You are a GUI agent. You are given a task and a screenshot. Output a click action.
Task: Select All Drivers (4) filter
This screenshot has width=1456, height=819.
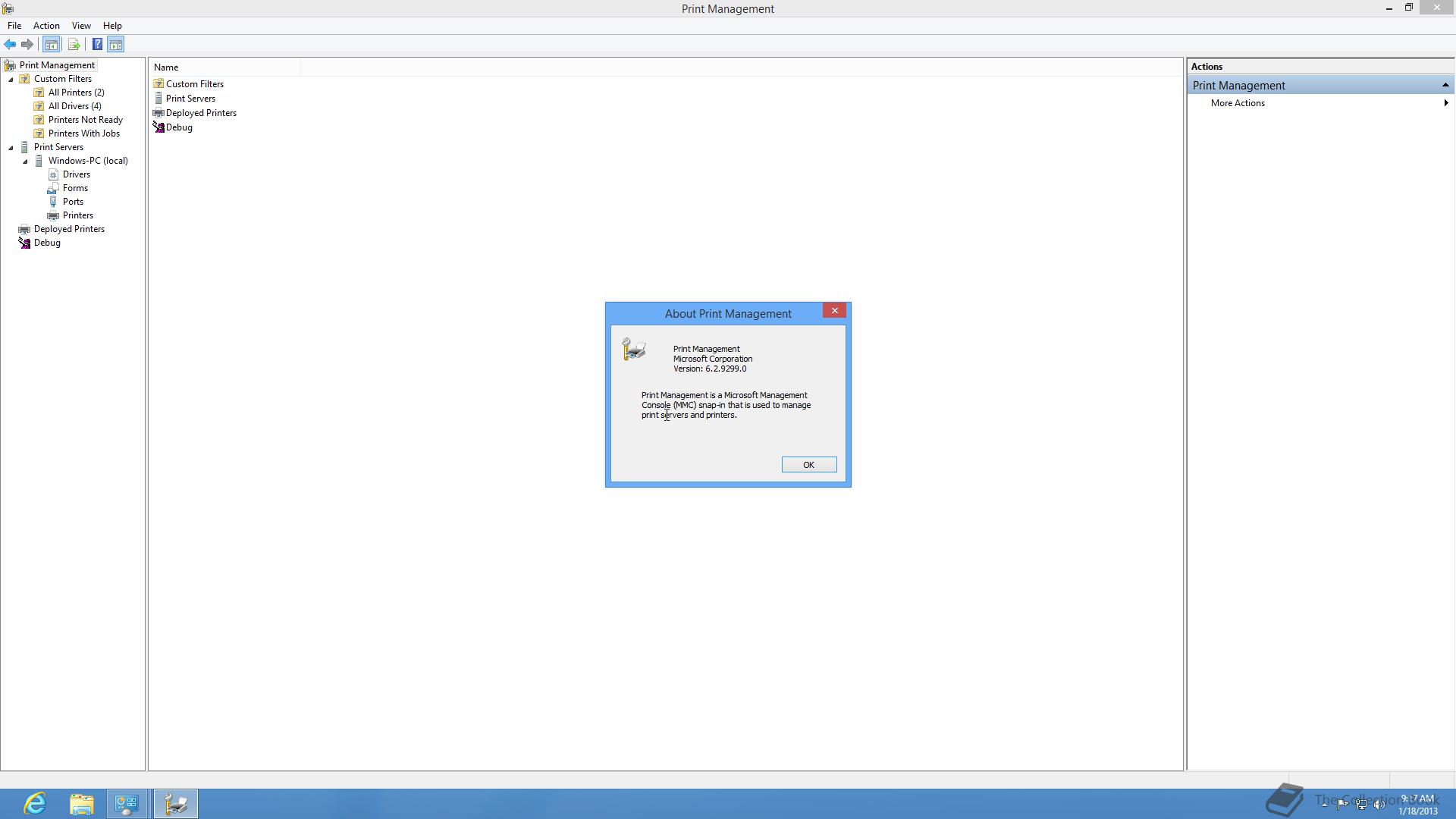(x=75, y=106)
